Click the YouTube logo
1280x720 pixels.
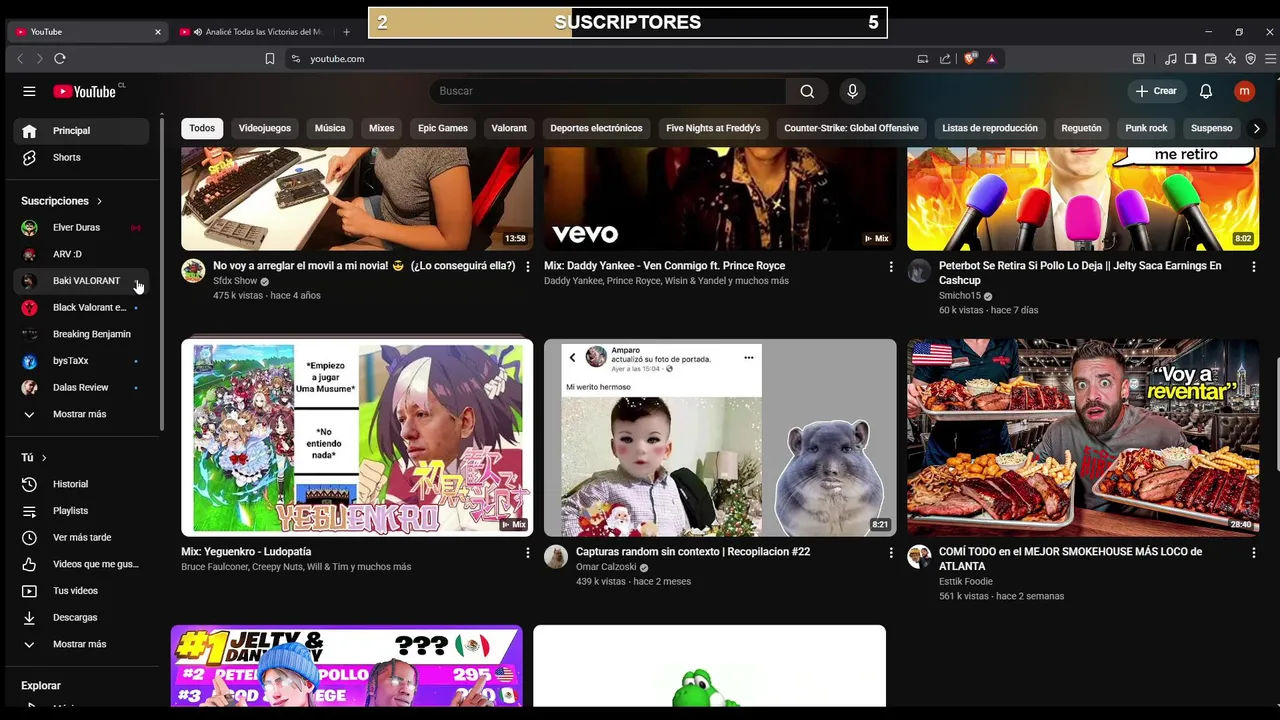click(x=86, y=91)
